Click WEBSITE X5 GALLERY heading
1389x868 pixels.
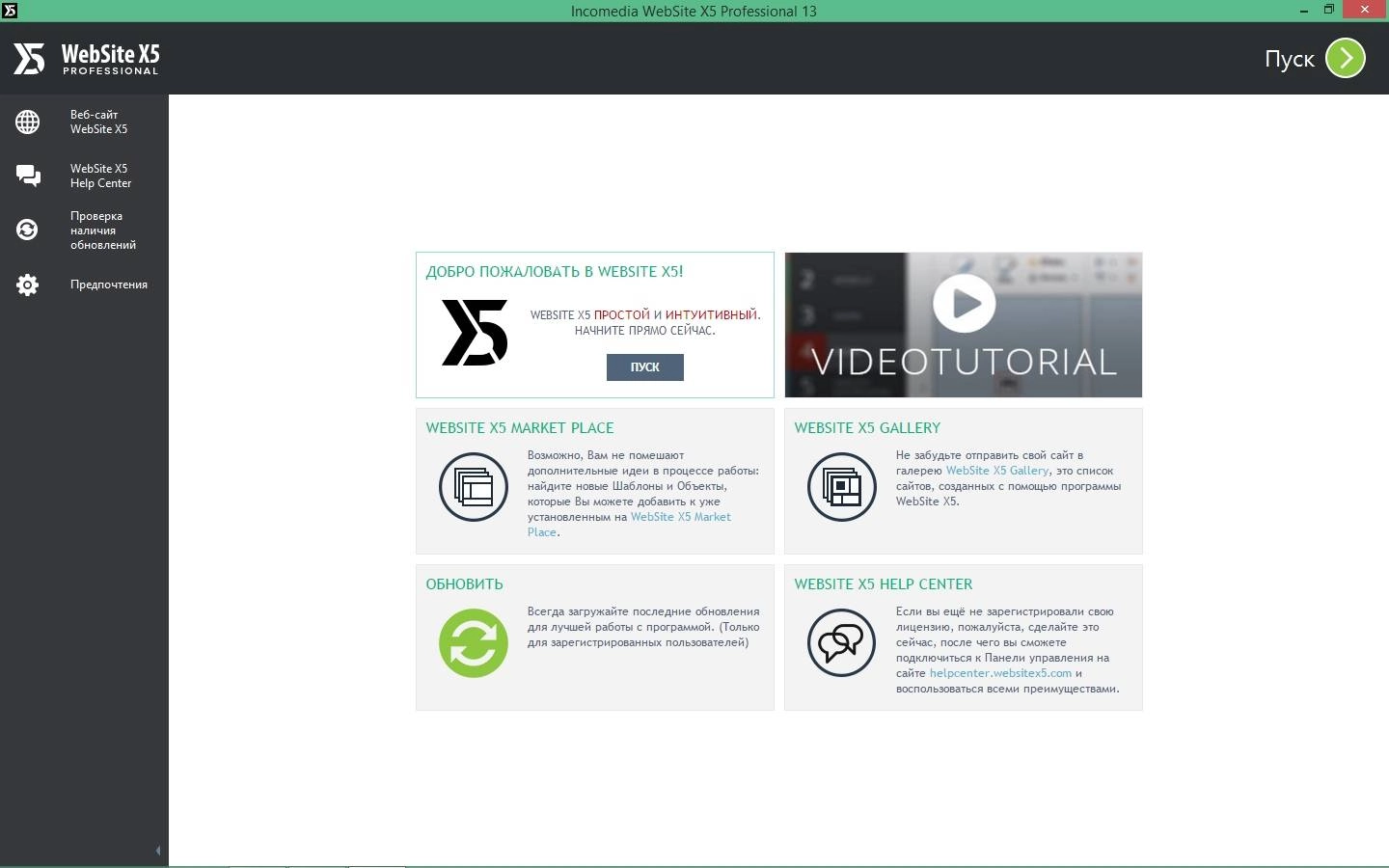pos(867,428)
